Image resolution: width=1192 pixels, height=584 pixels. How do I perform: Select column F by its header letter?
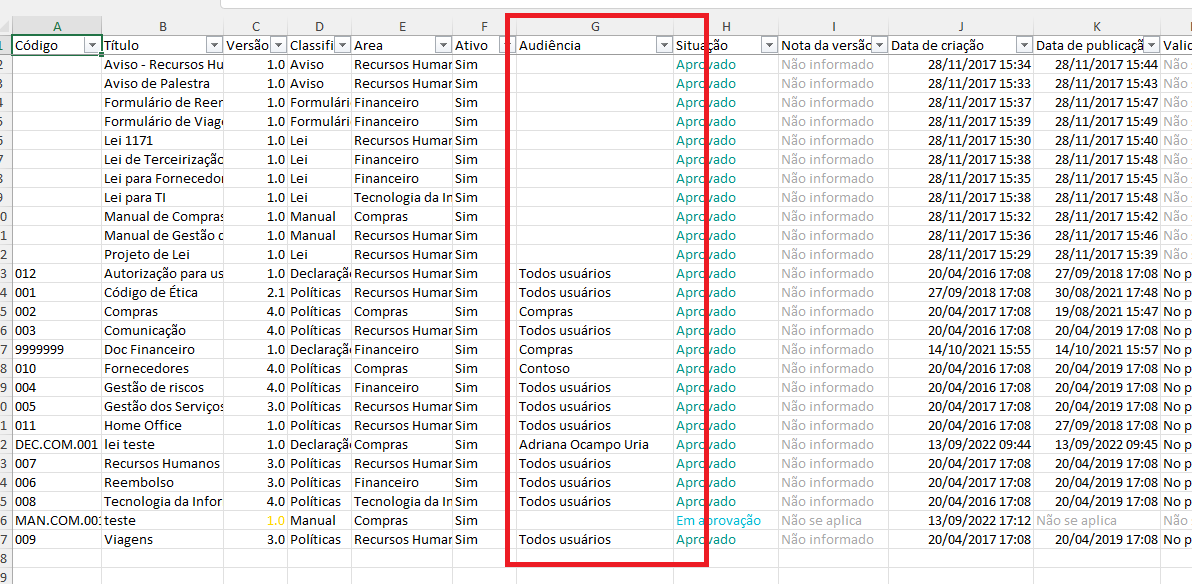pyautogui.click(x=484, y=27)
